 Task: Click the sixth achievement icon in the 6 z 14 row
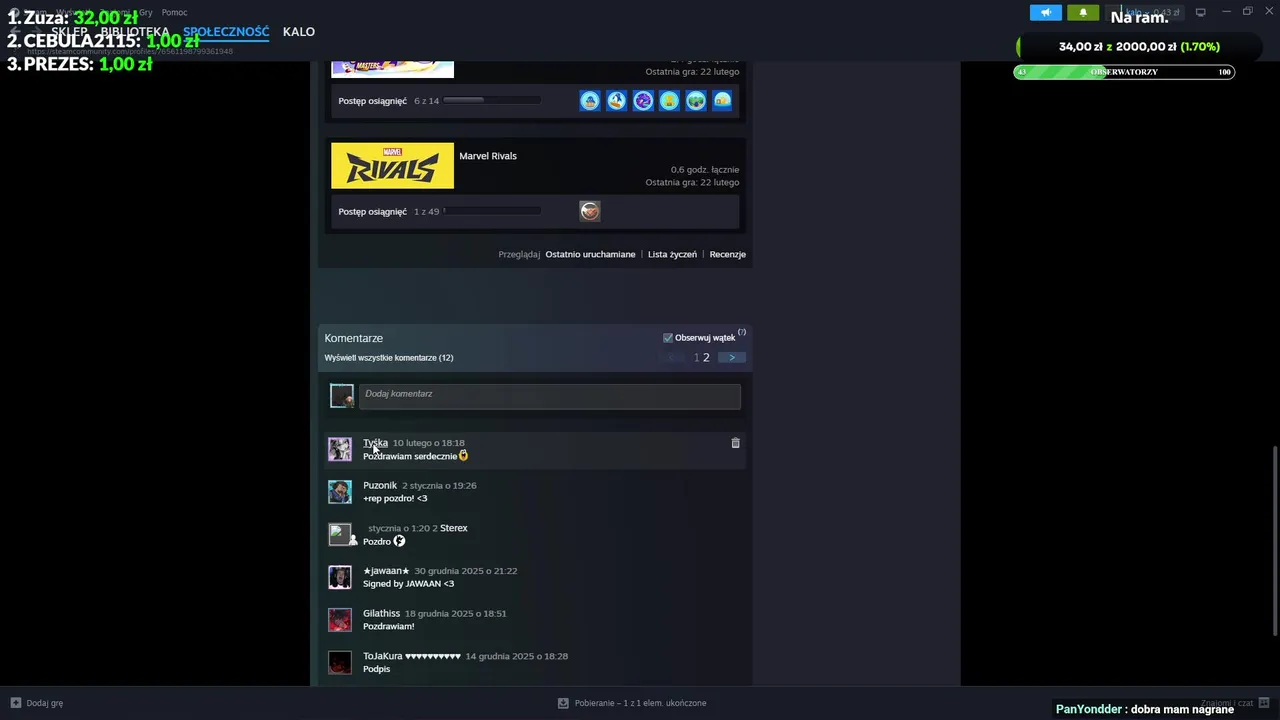point(722,100)
